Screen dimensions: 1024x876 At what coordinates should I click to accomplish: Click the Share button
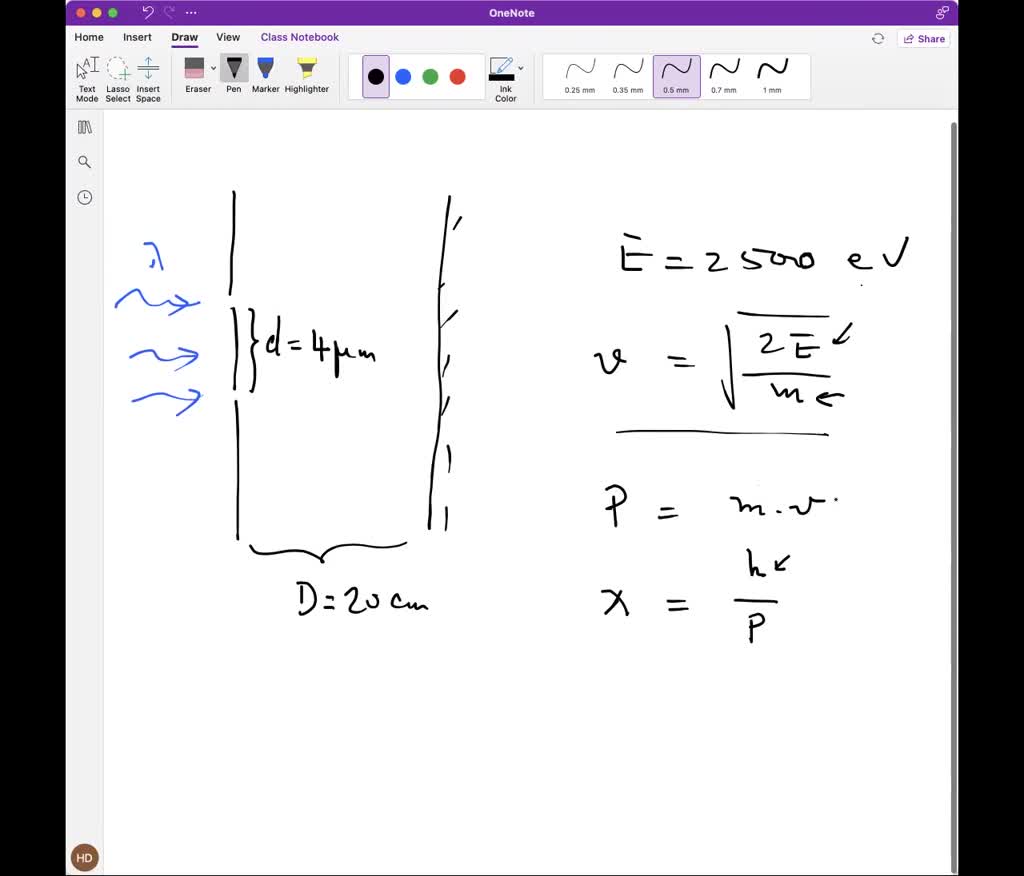click(x=923, y=38)
